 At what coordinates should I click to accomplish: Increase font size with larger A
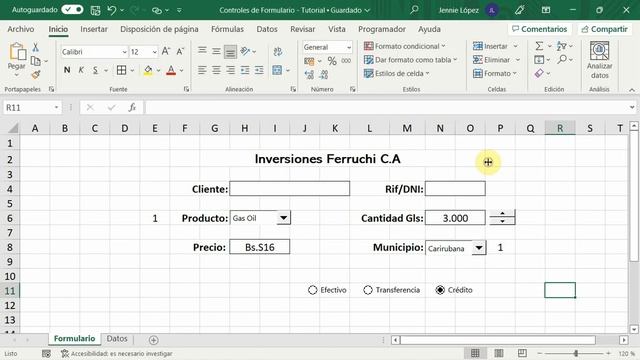point(166,51)
